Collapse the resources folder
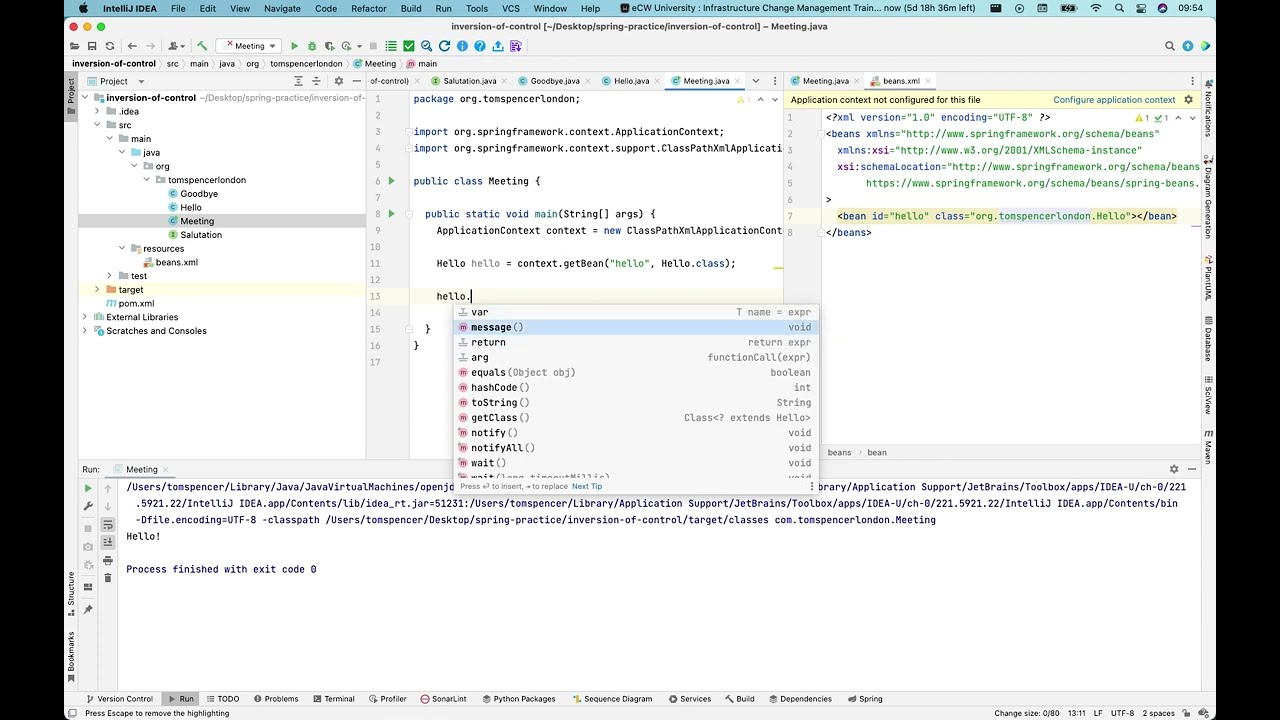This screenshot has height=720, width=1280. pos(122,248)
